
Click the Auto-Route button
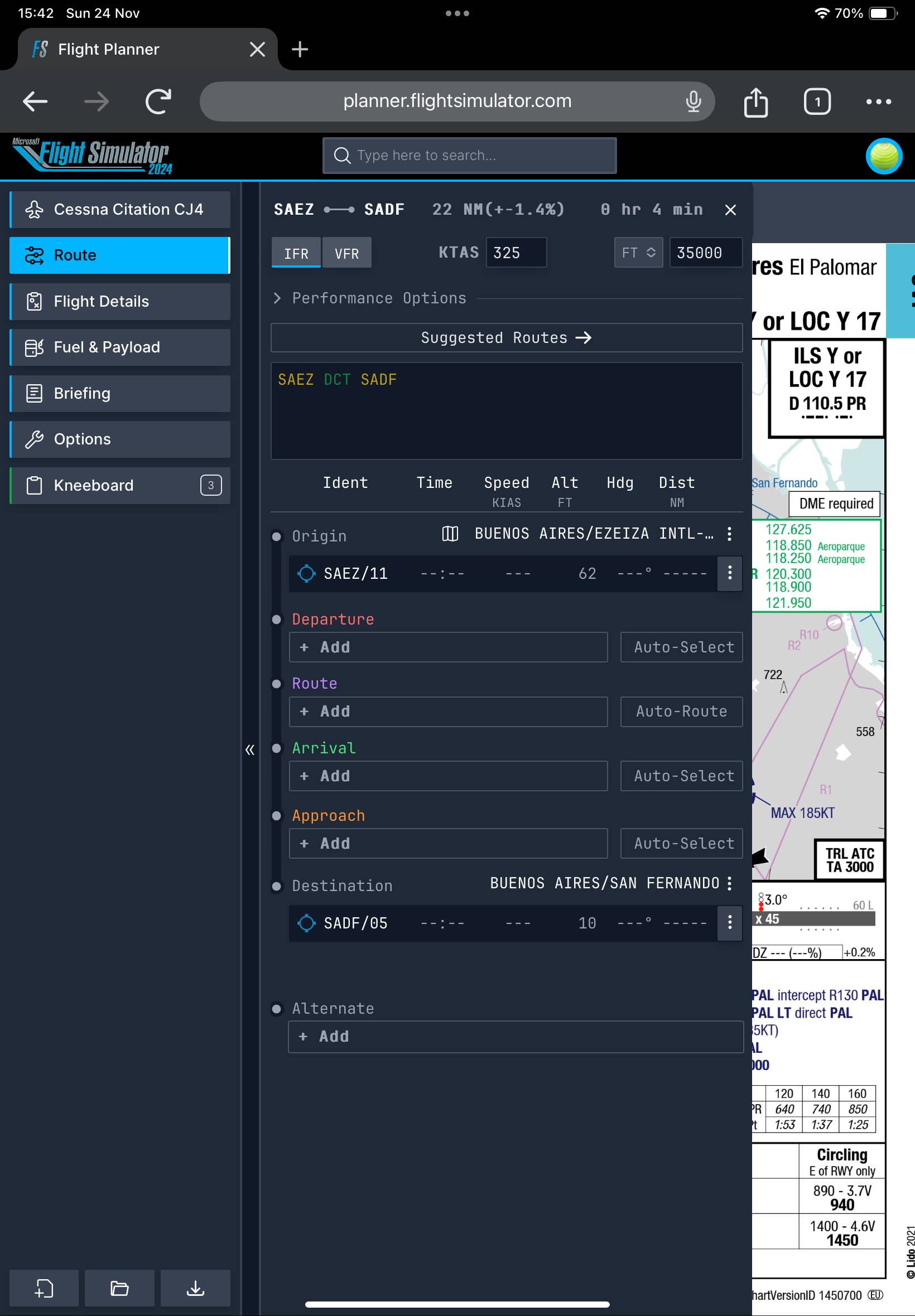click(x=681, y=711)
